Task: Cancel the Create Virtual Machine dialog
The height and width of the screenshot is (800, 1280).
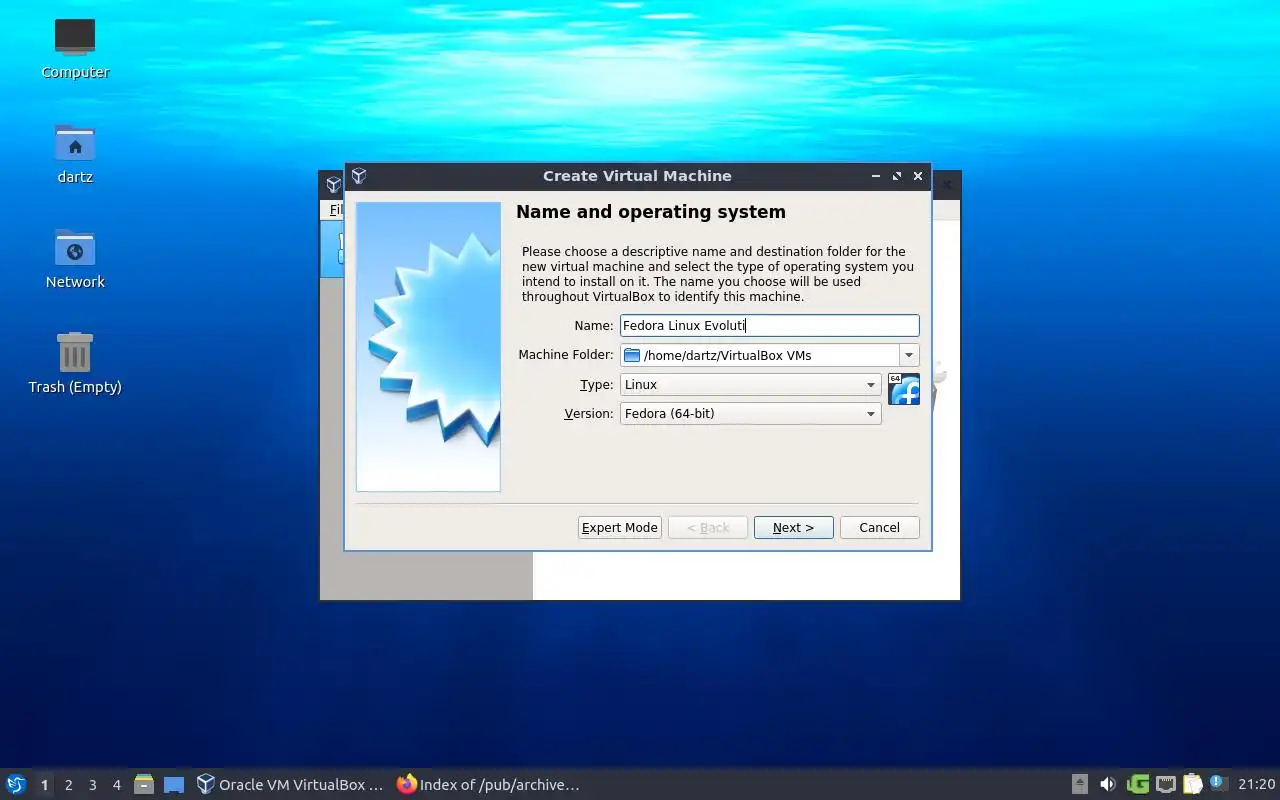Action: pyautogui.click(x=879, y=528)
